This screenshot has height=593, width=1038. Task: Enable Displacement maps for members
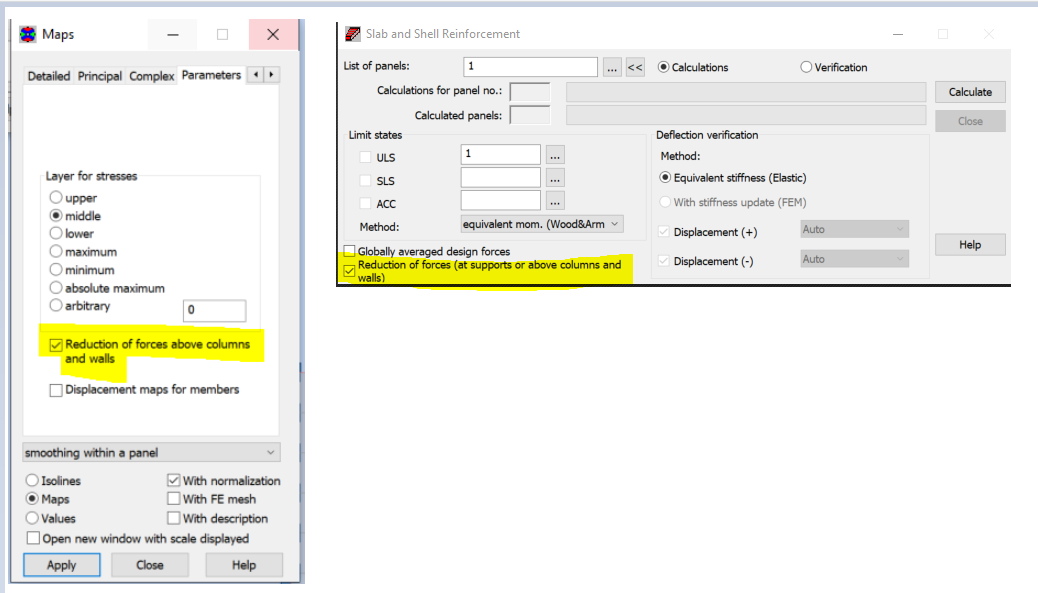(56, 390)
